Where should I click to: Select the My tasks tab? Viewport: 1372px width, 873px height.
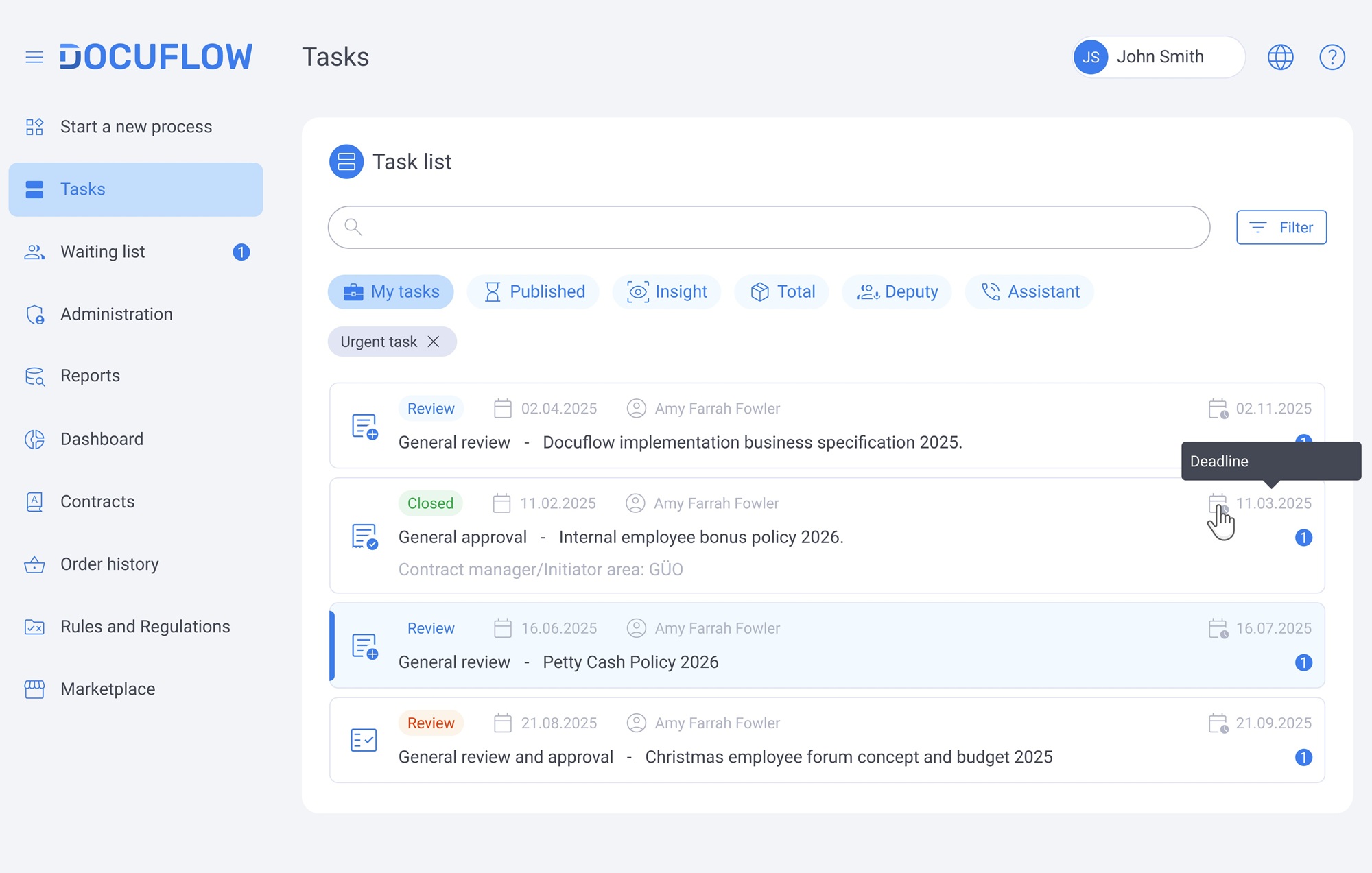pyautogui.click(x=391, y=292)
